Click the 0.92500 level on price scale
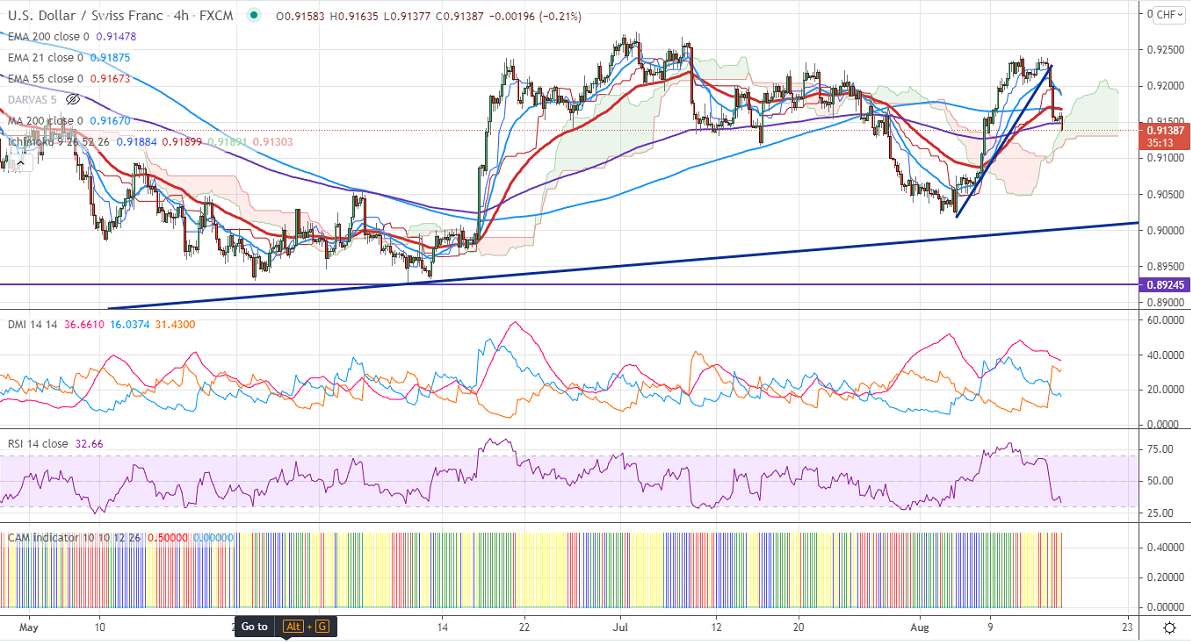The height and width of the screenshot is (642, 1191). 1164,50
